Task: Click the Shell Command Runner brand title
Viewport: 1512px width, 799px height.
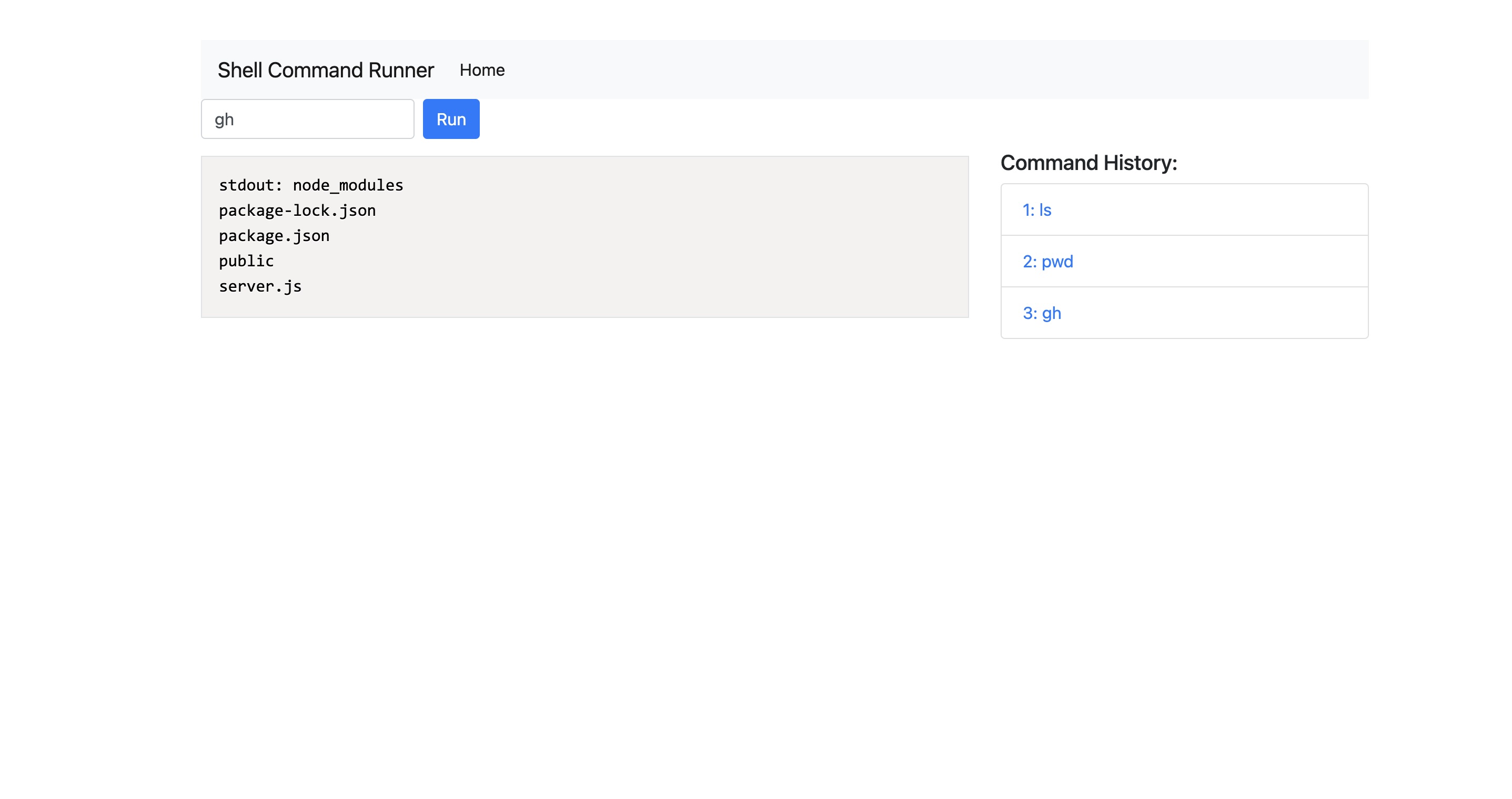Action: click(326, 70)
